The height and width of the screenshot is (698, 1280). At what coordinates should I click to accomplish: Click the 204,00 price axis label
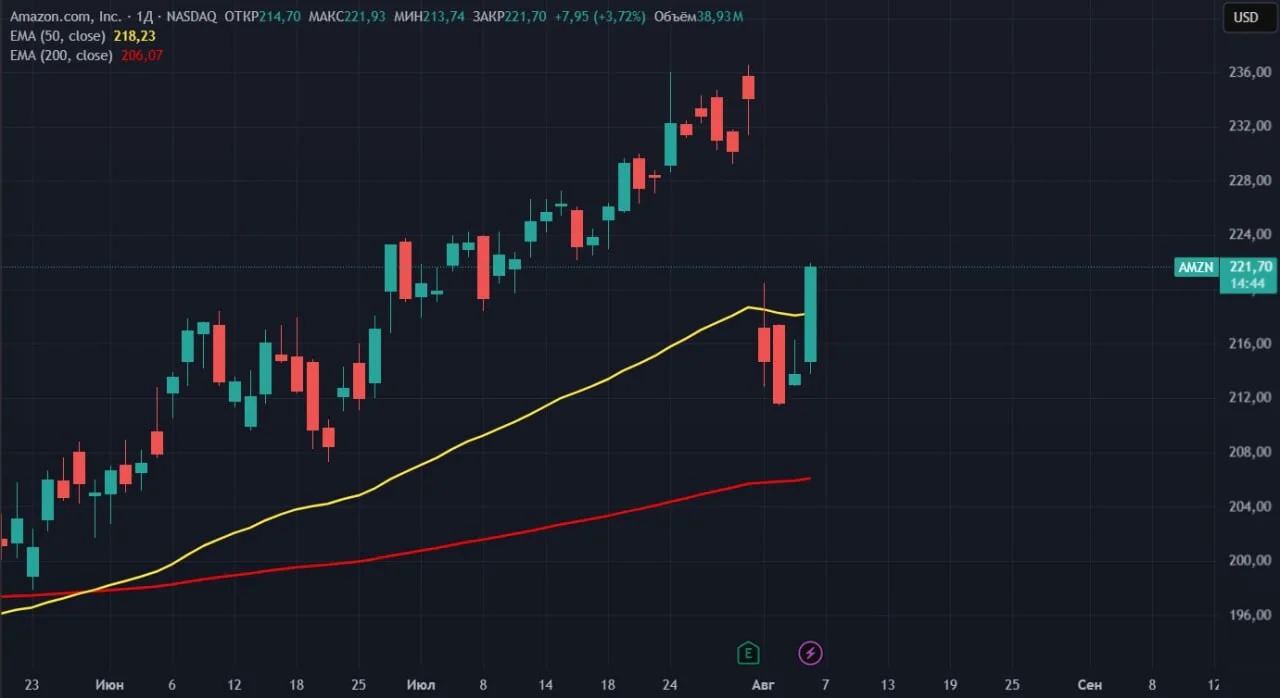coord(1250,507)
